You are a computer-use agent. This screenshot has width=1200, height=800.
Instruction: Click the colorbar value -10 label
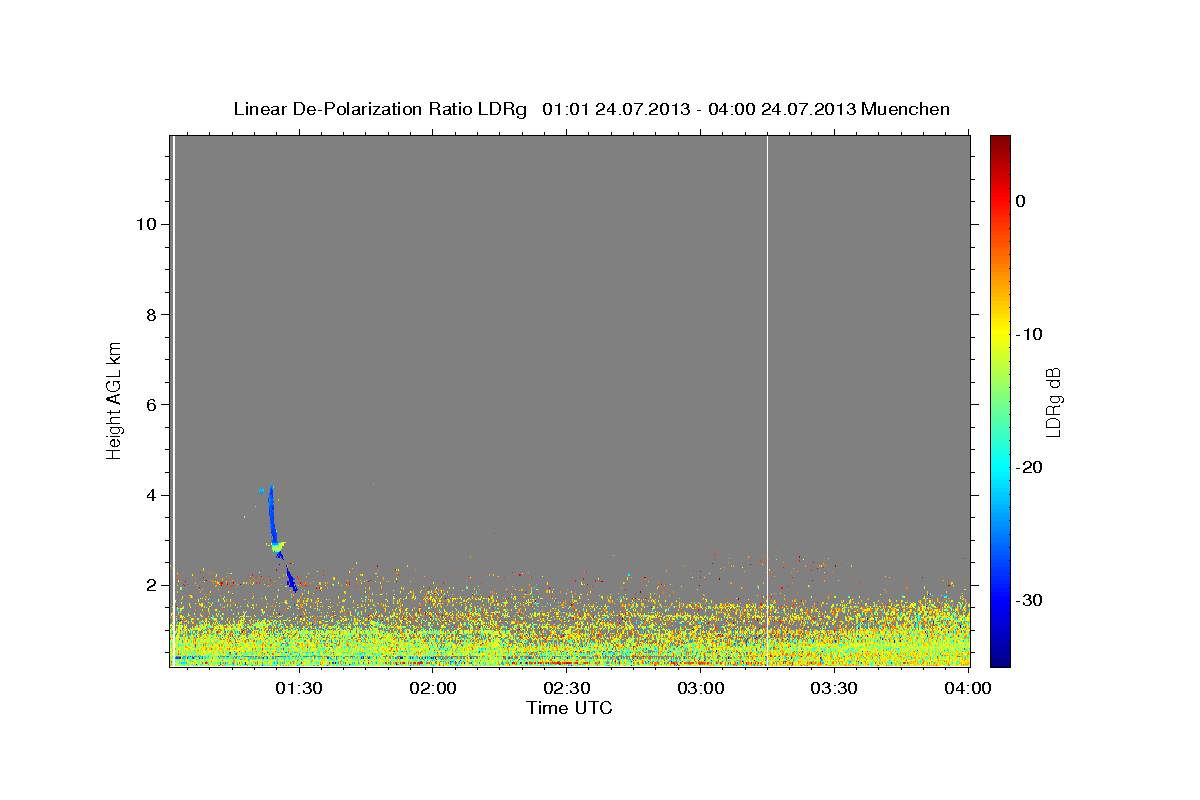(x=1029, y=334)
